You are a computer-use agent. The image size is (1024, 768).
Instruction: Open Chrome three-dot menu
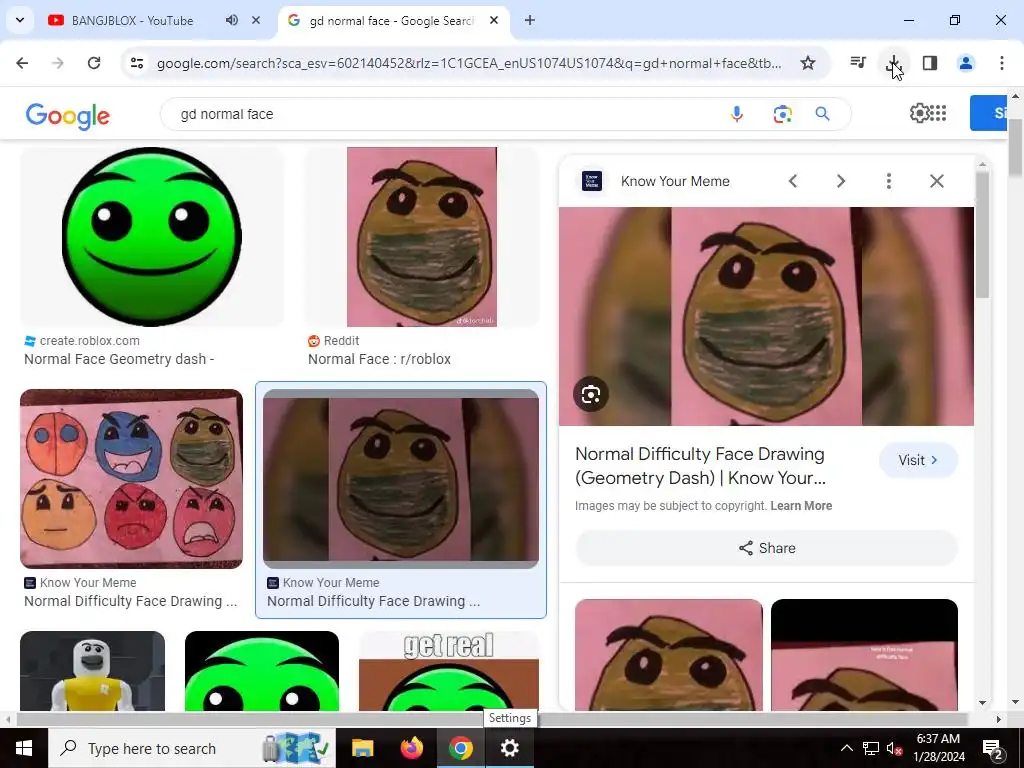click(1002, 63)
